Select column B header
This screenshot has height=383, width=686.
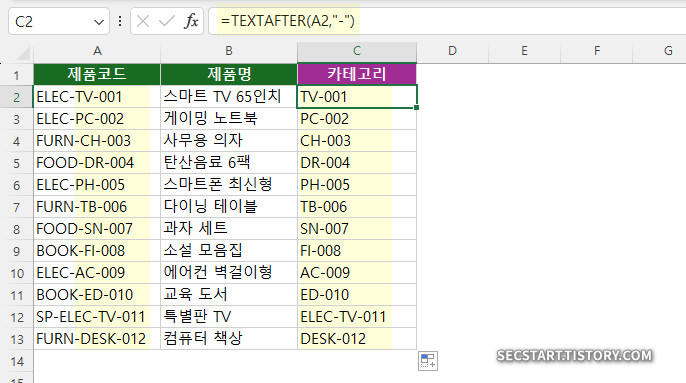pyautogui.click(x=229, y=51)
